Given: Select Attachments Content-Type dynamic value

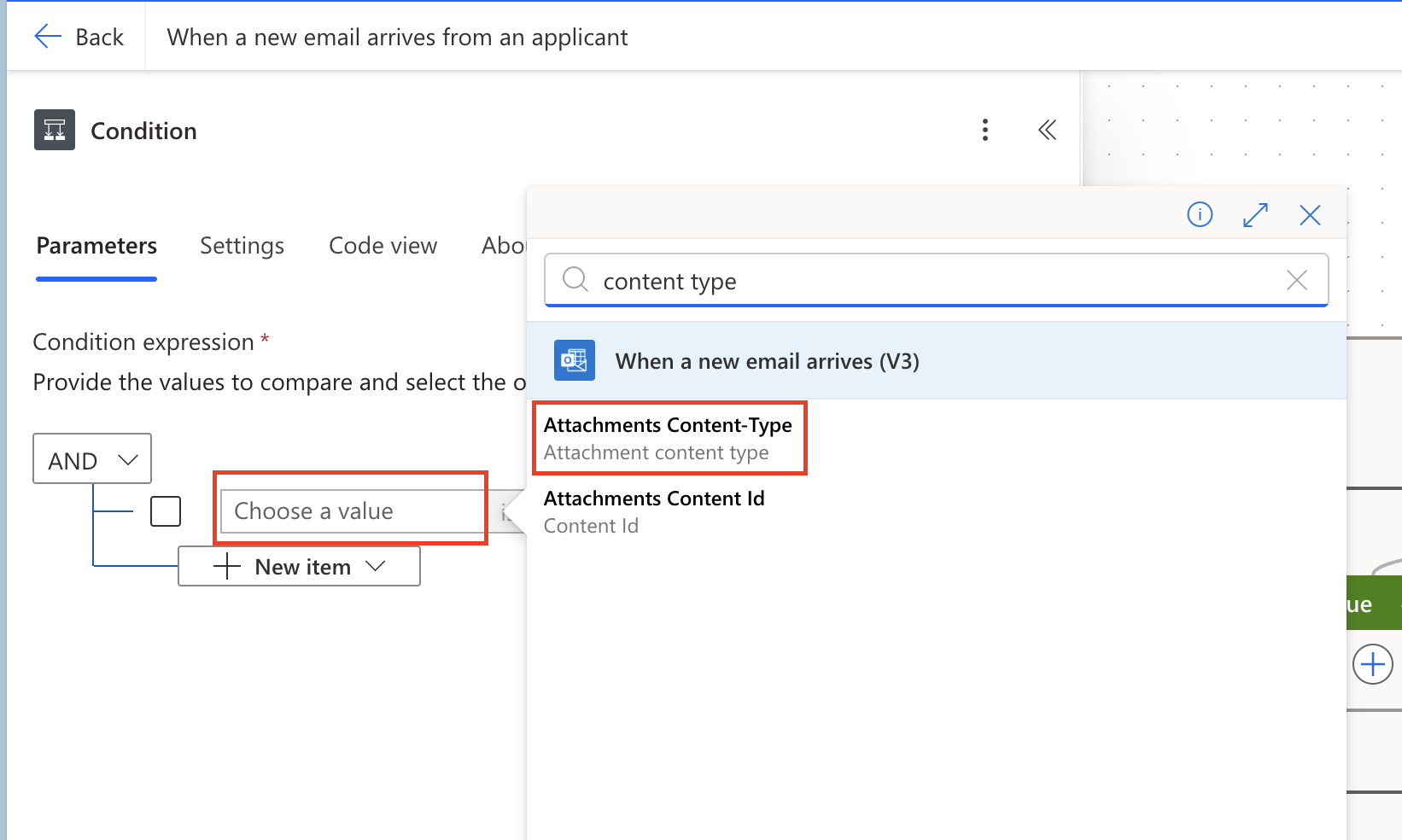Looking at the screenshot, I should pos(669,438).
